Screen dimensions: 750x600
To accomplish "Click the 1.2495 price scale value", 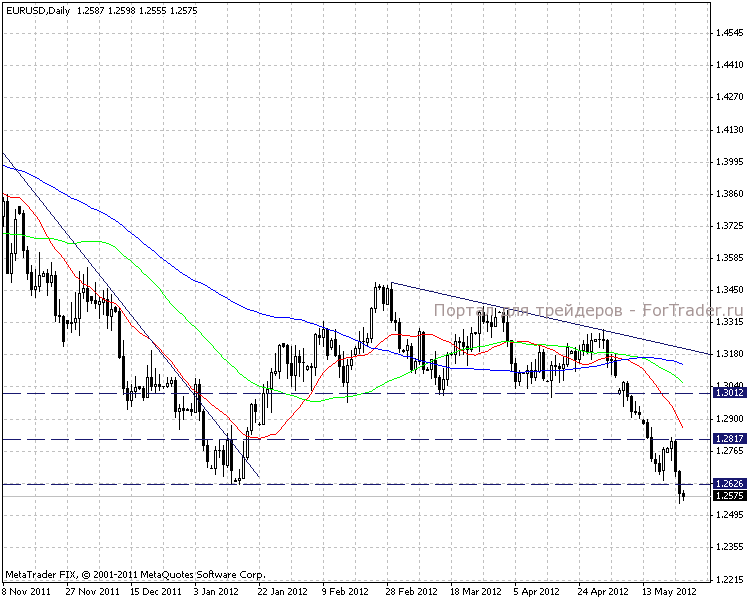I will 730,515.
